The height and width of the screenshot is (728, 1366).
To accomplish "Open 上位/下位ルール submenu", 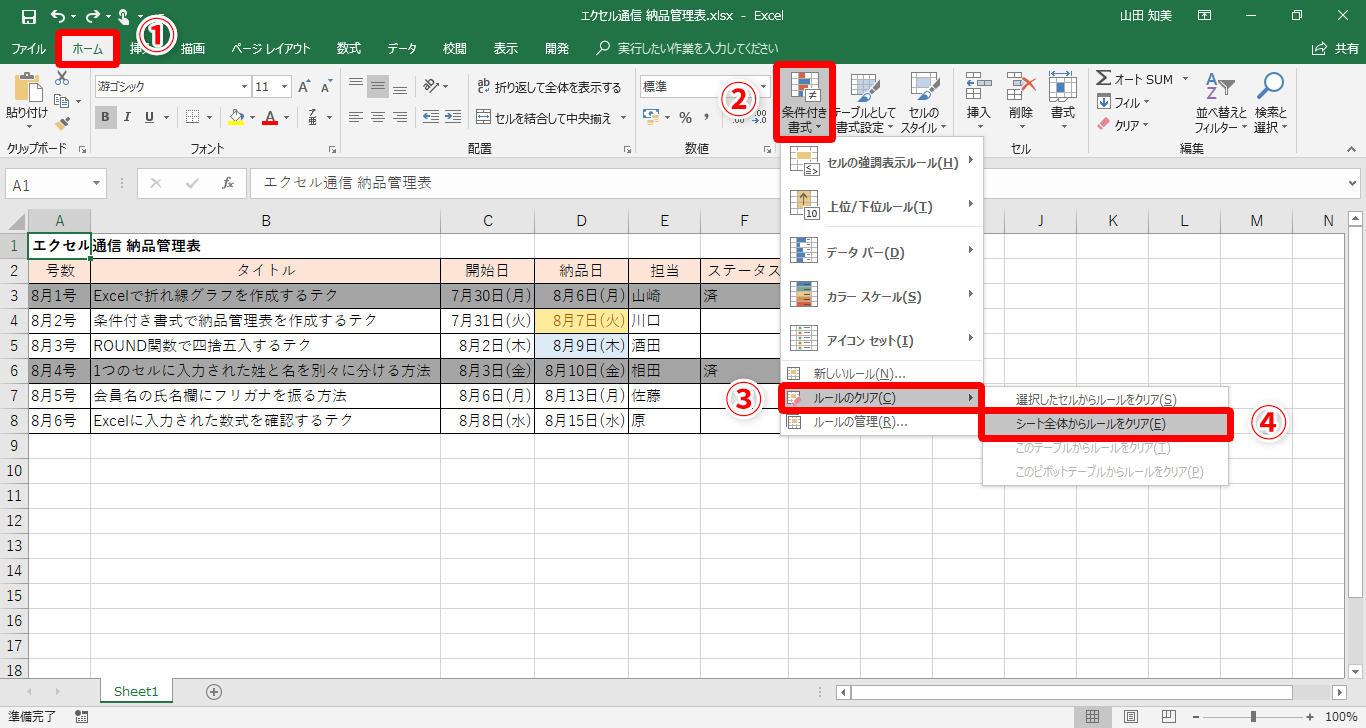I will point(881,206).
